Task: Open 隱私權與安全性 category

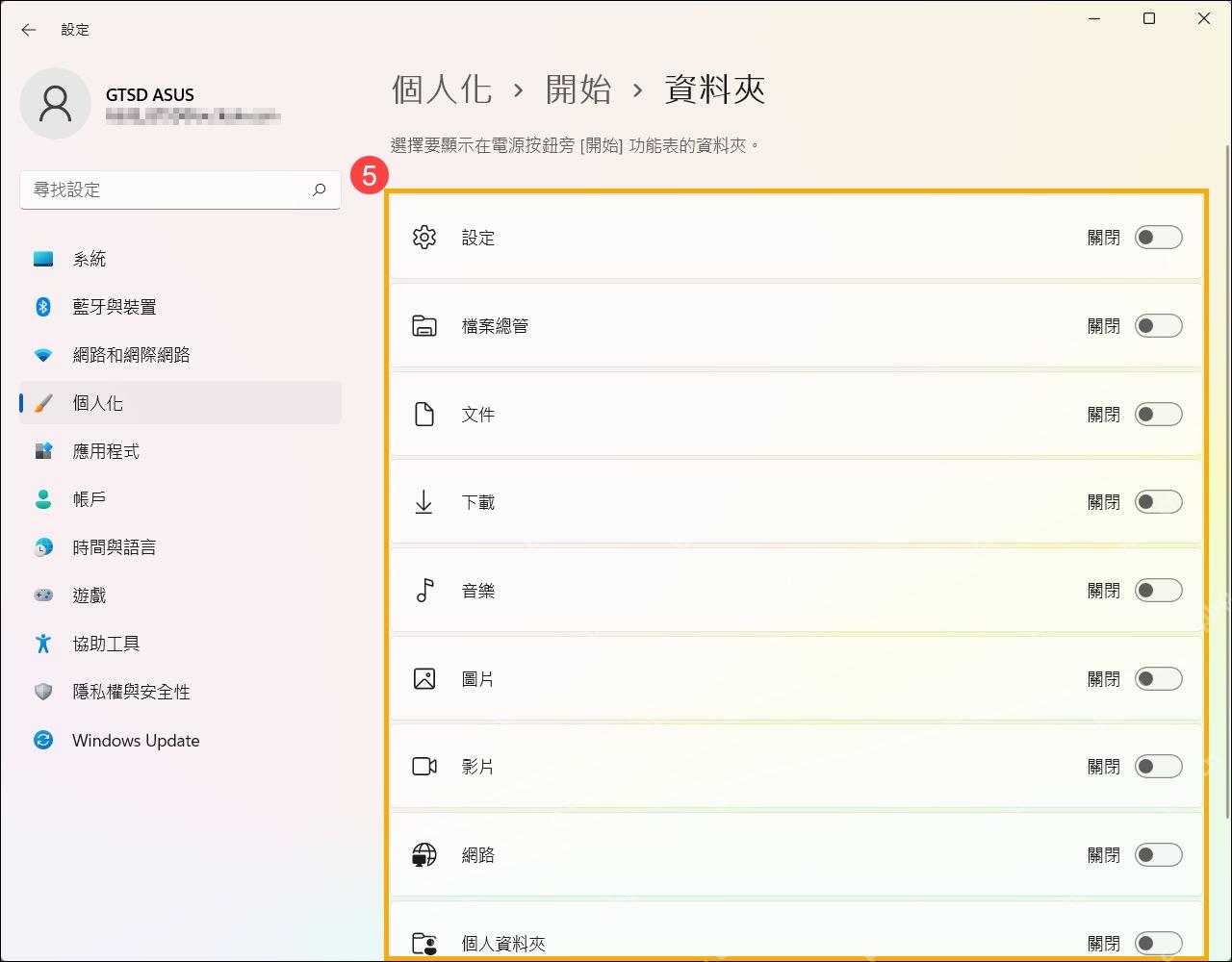Action: (180, 692)
